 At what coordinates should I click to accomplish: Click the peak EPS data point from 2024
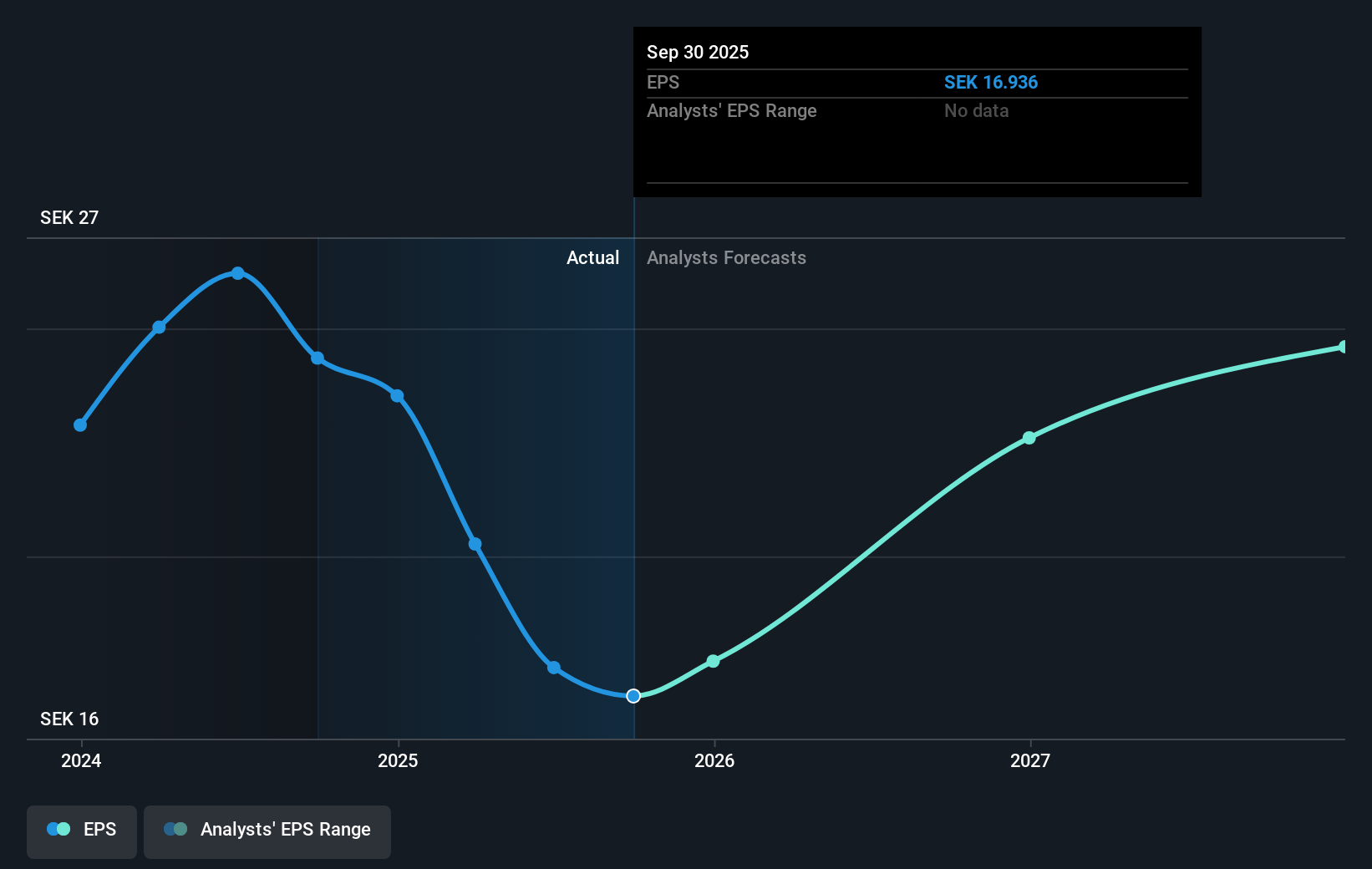[x=238, y=272]
